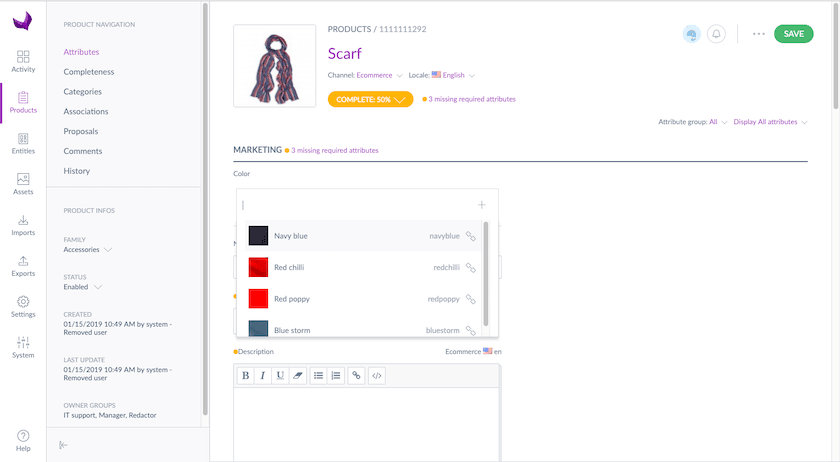
Task: Select the Categories navigation item
Action: [82, 92]
